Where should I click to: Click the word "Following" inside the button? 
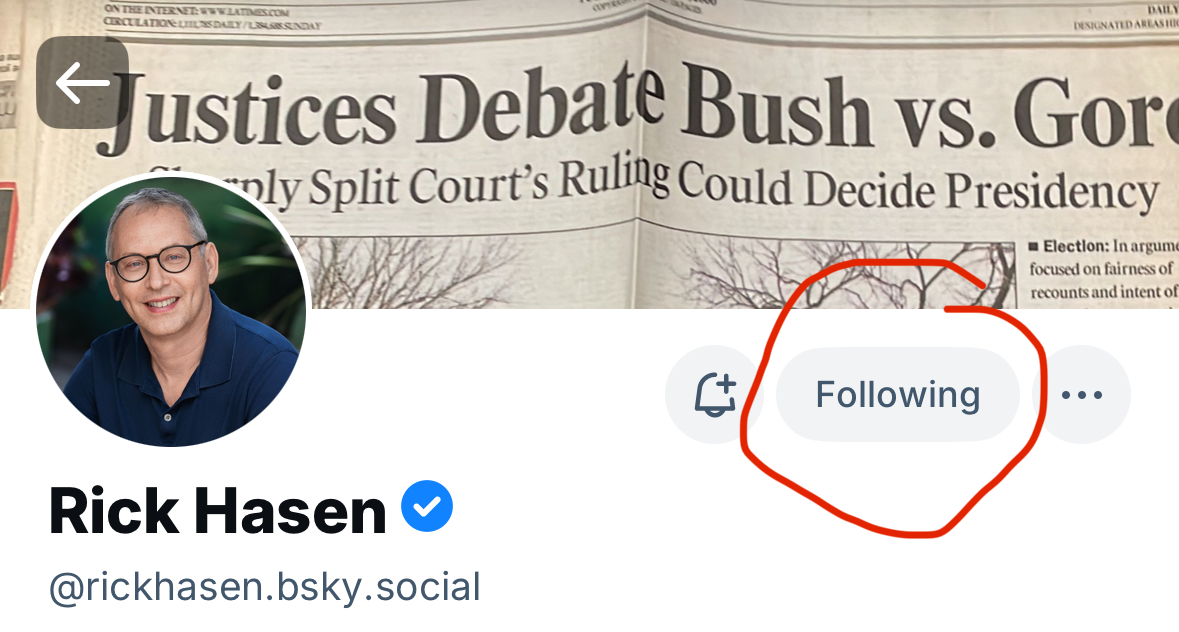coord(897,395)
